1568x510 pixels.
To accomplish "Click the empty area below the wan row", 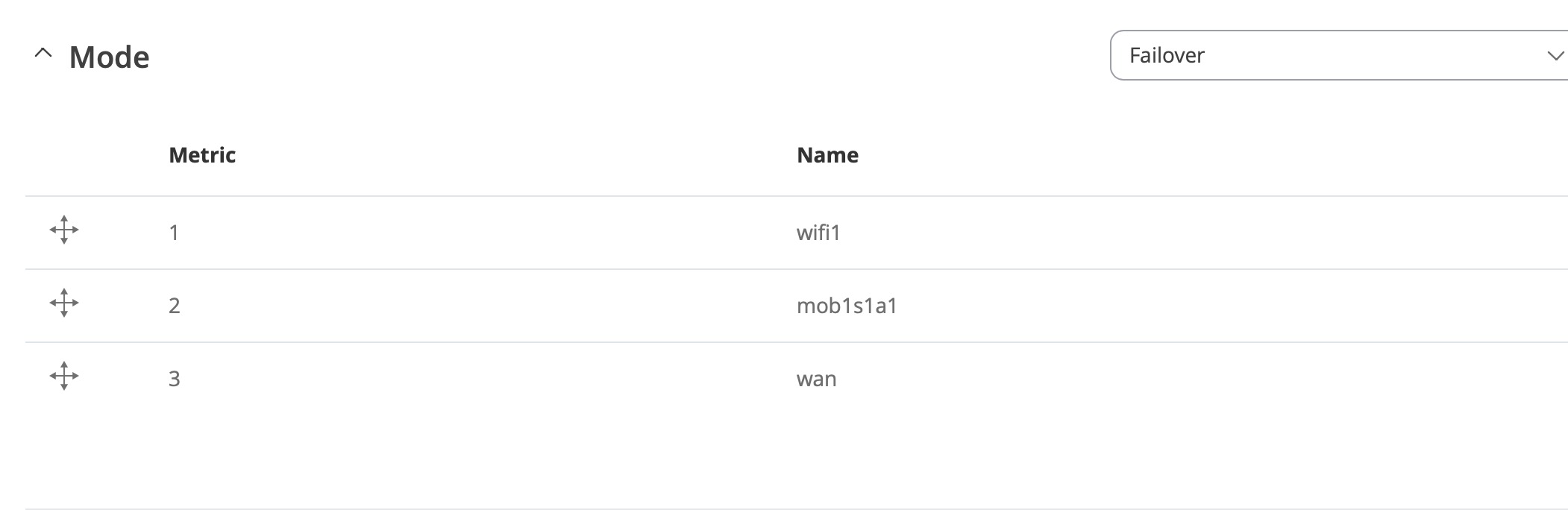I will click(x=797, y=462).
